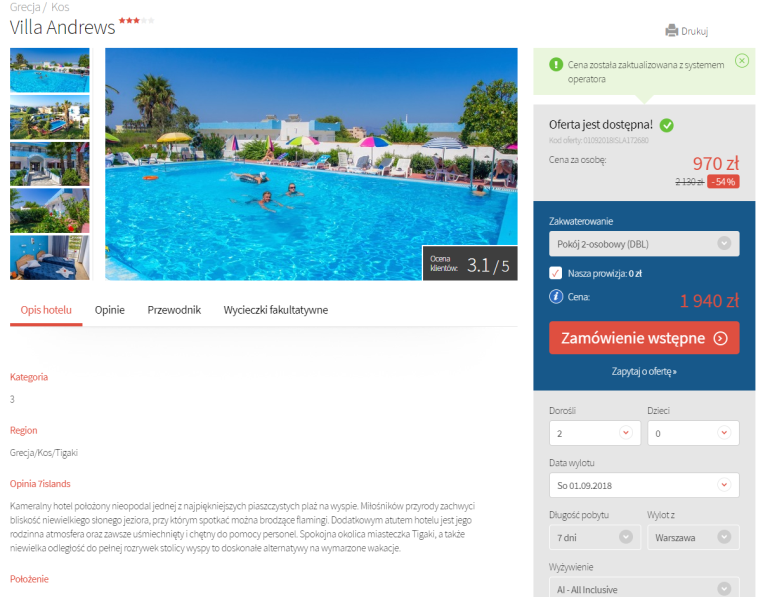Expand the Dzieci children dropdown

click(x=693, y=433)
